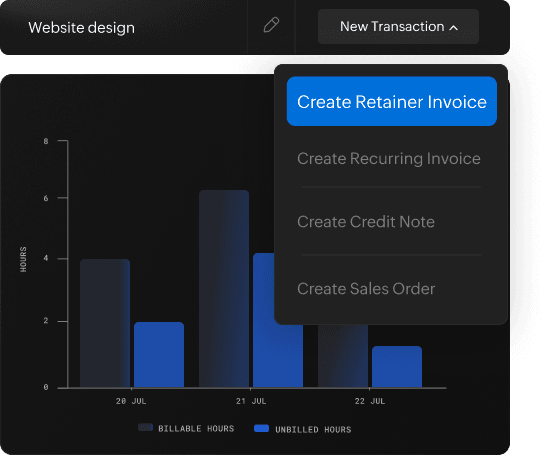This screenshot has width=550, height=455.
Task: Collapse menu via the New Transaction chevron
Action: click(454, 27)
